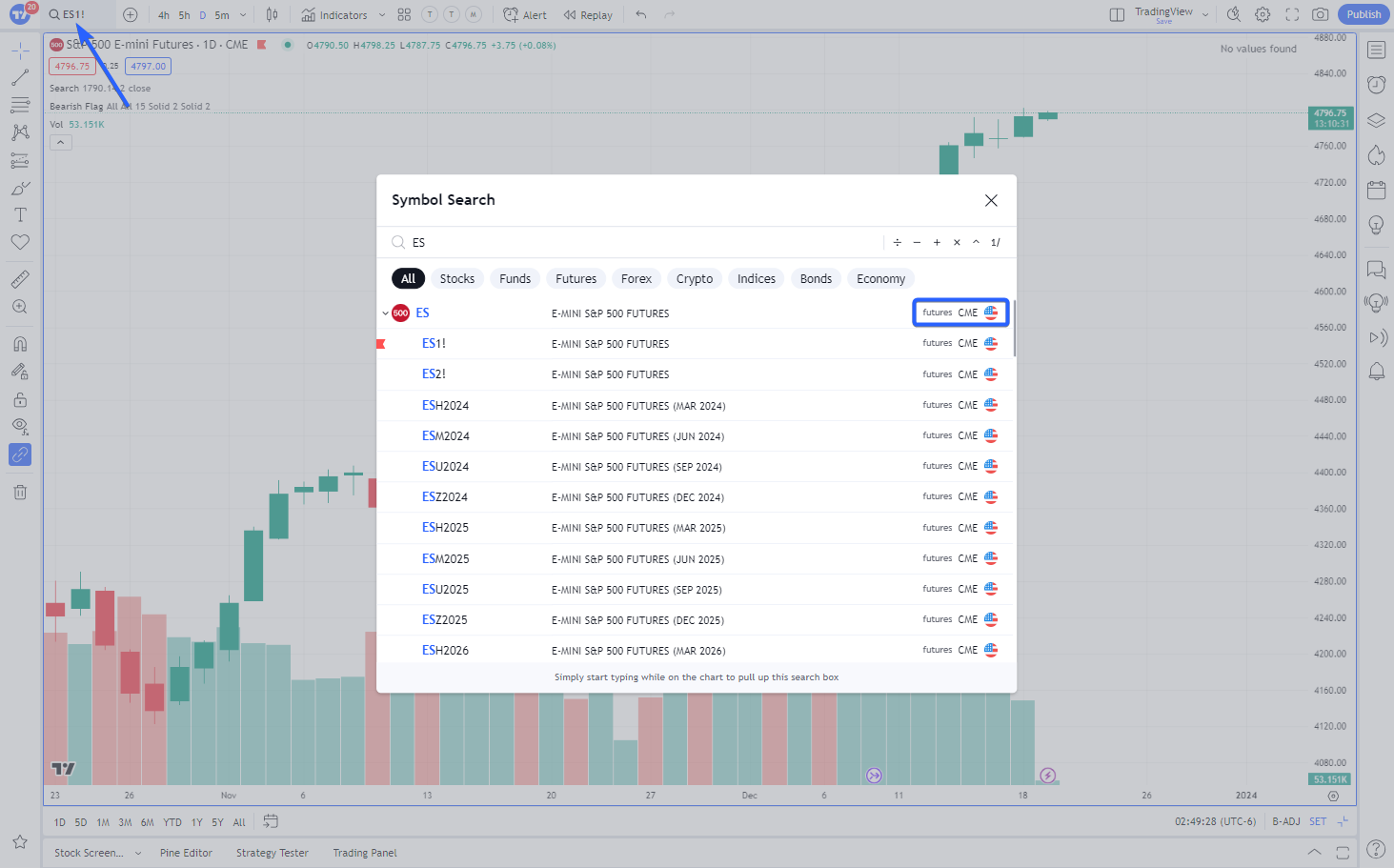Select the text annotation tool
Viewport: 1394px width, 868px height.
click(20, 215)
